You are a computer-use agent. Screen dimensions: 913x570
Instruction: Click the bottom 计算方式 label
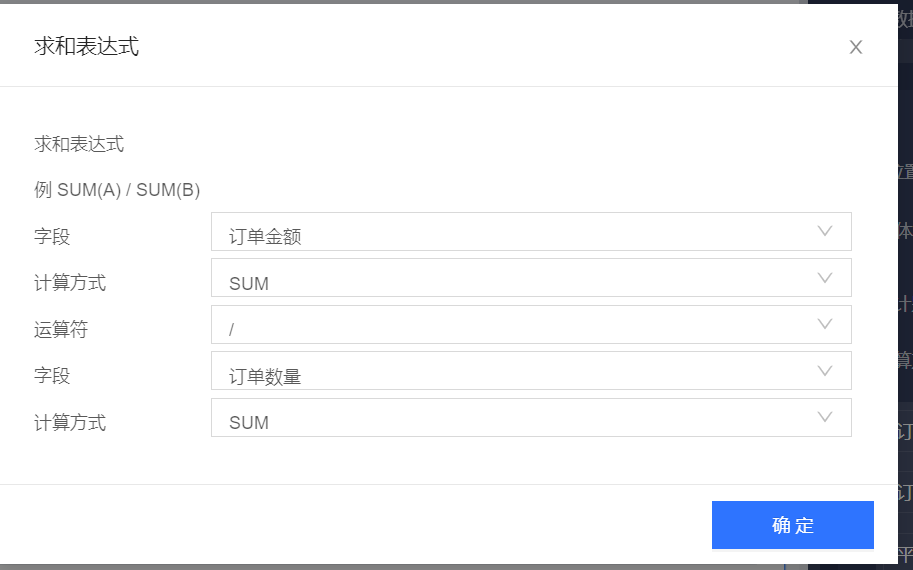[70, 423]
